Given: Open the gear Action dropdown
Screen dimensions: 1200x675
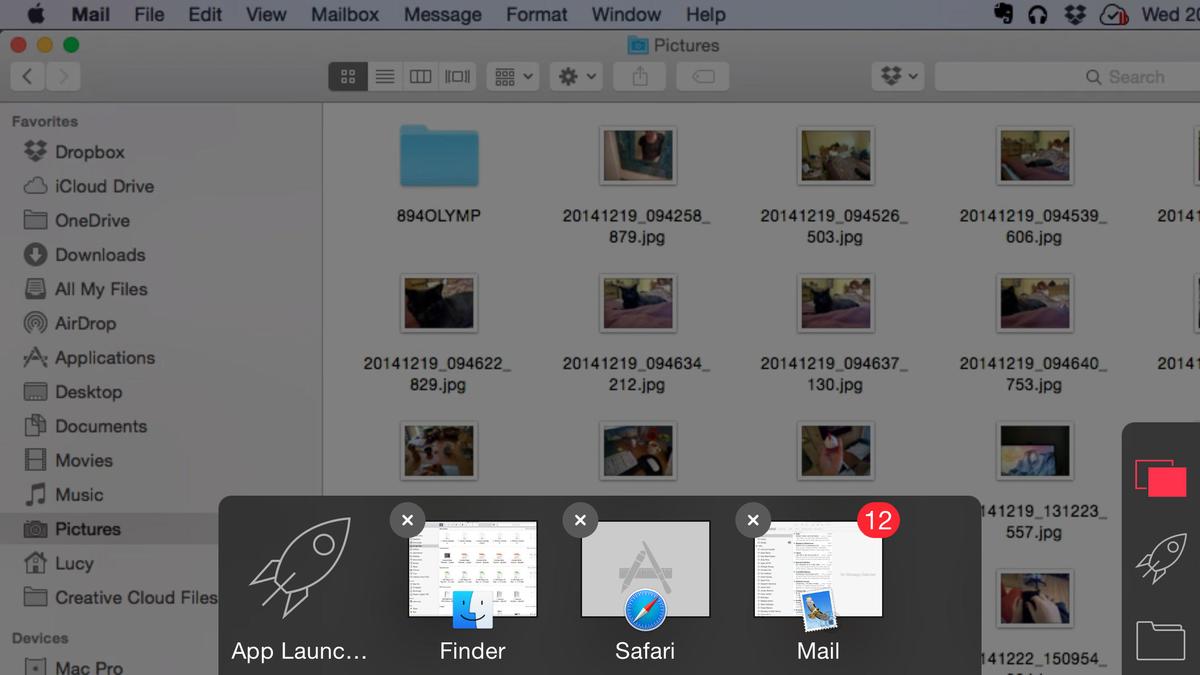Looking at the screenshot, I should tap(576, 76).
